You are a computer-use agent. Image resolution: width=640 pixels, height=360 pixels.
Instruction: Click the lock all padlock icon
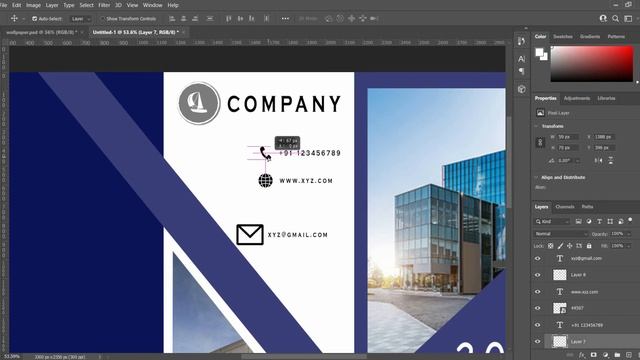click(x=589, y=246)
